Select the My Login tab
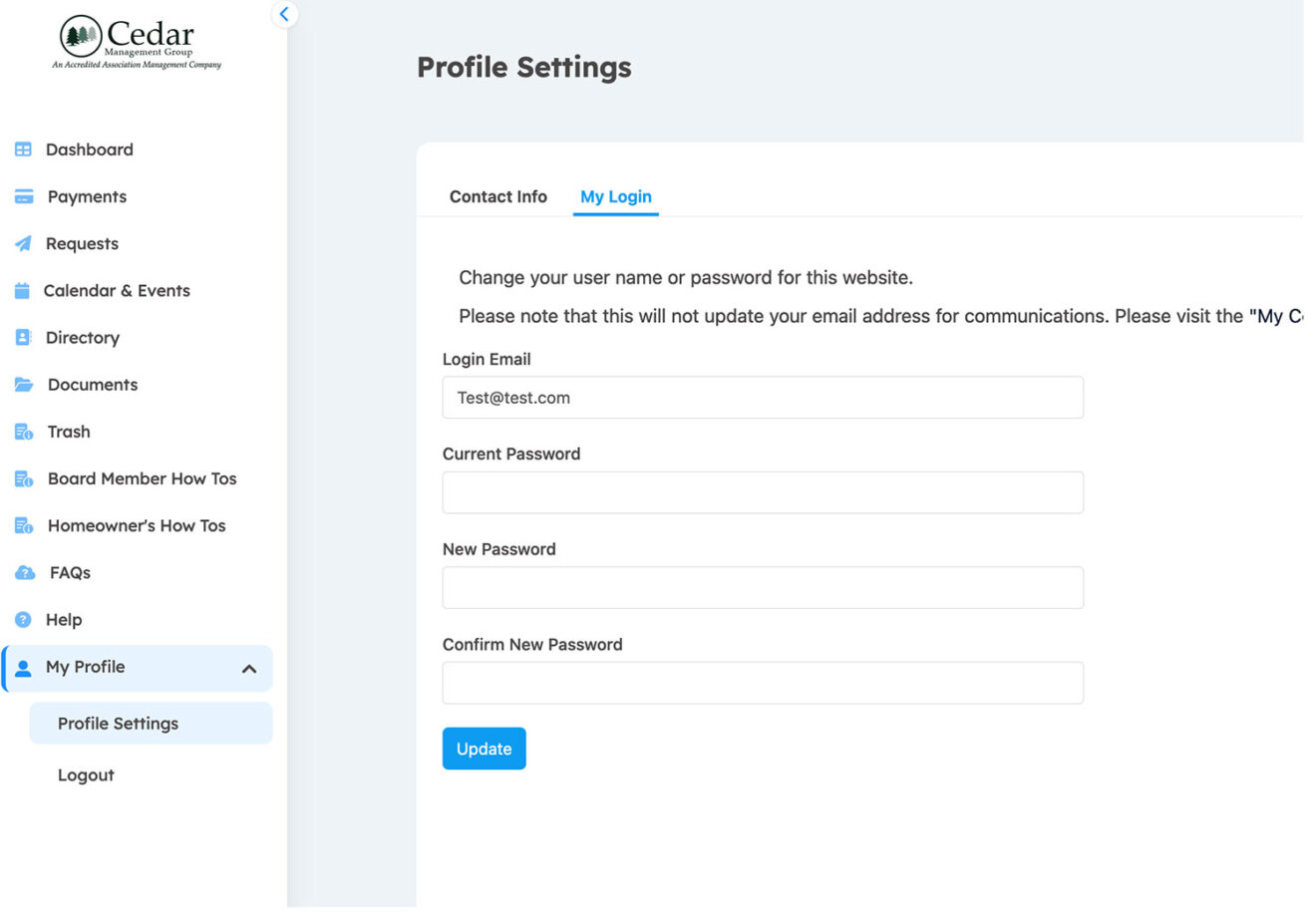The height and width of the screenshot is (916, 1316). coord(615,197)
